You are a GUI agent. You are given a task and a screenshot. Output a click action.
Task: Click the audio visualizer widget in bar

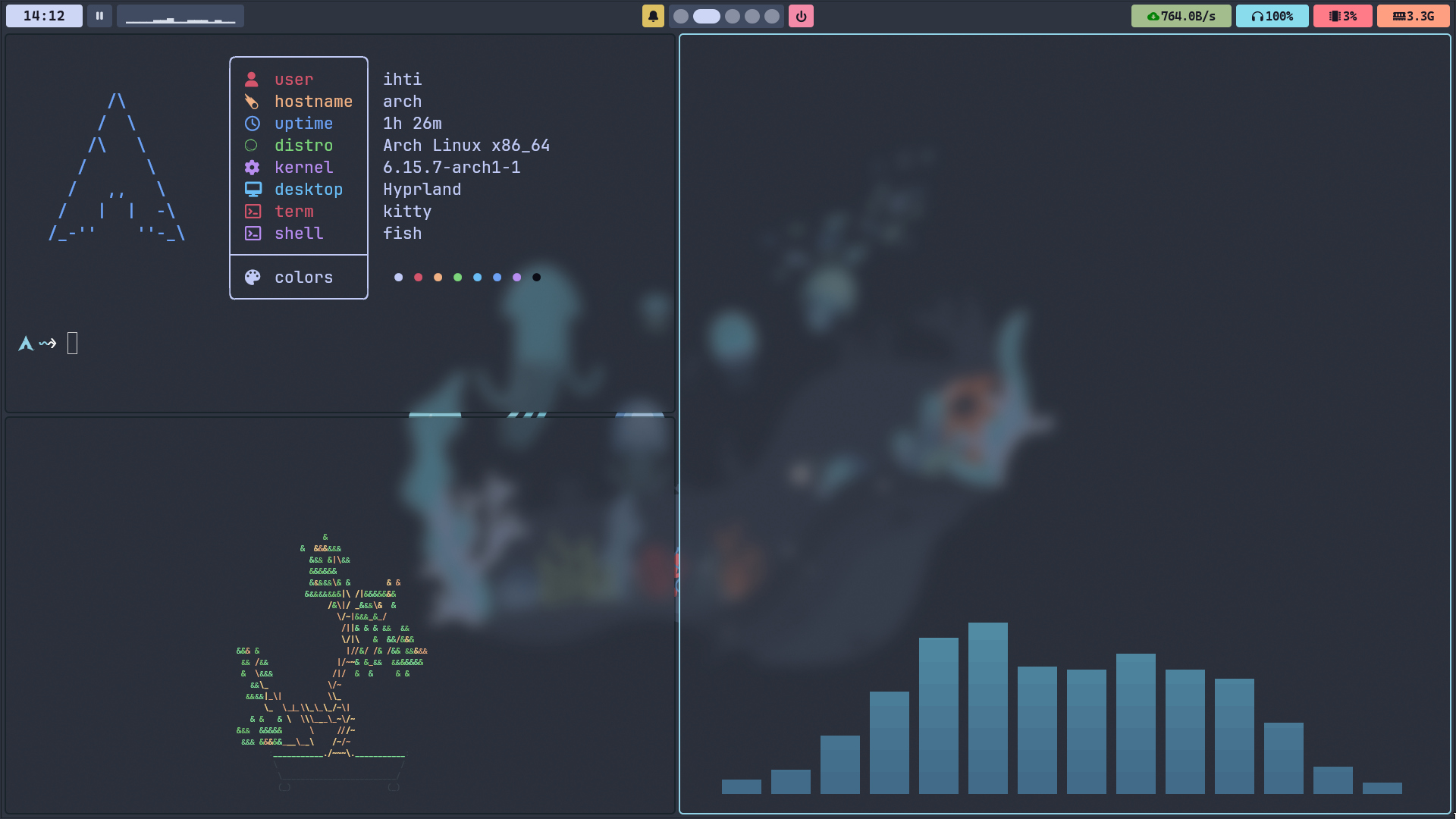(180, 16)
